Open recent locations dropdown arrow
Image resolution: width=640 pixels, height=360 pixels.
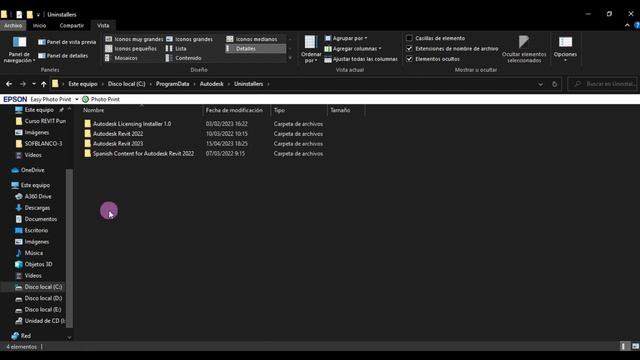click(34, 84)
